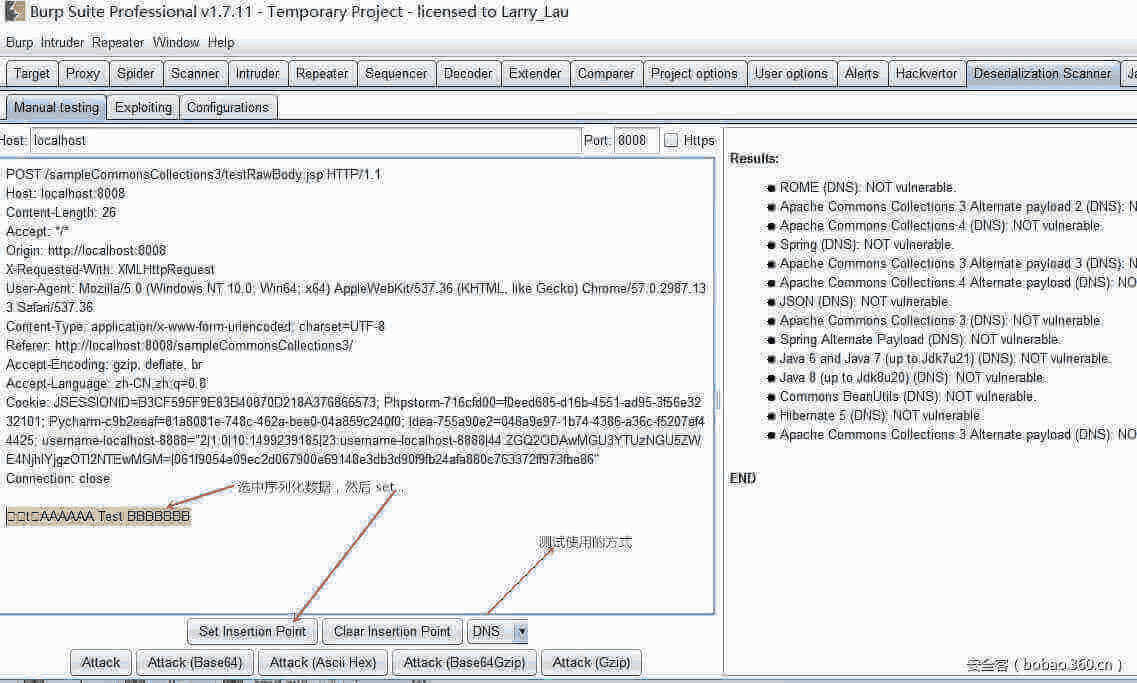Screen dimensions: 1137x683
Task: Enable the Https checkbox
Action: click(671, 140)
